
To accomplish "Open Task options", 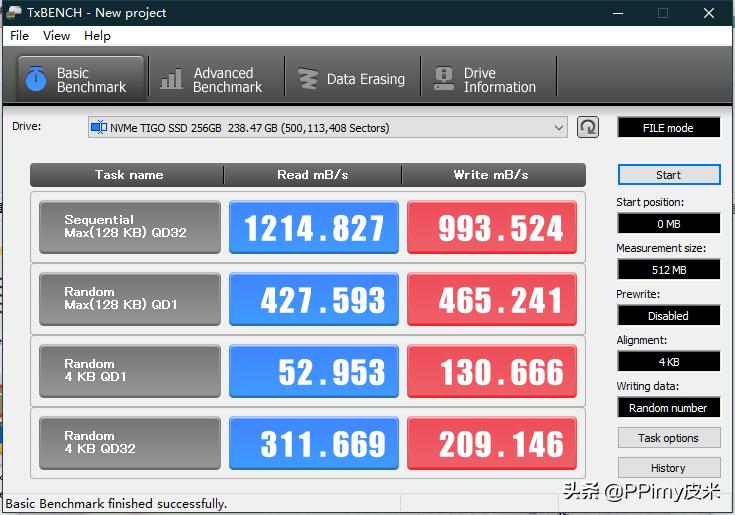I will (669, 438).
